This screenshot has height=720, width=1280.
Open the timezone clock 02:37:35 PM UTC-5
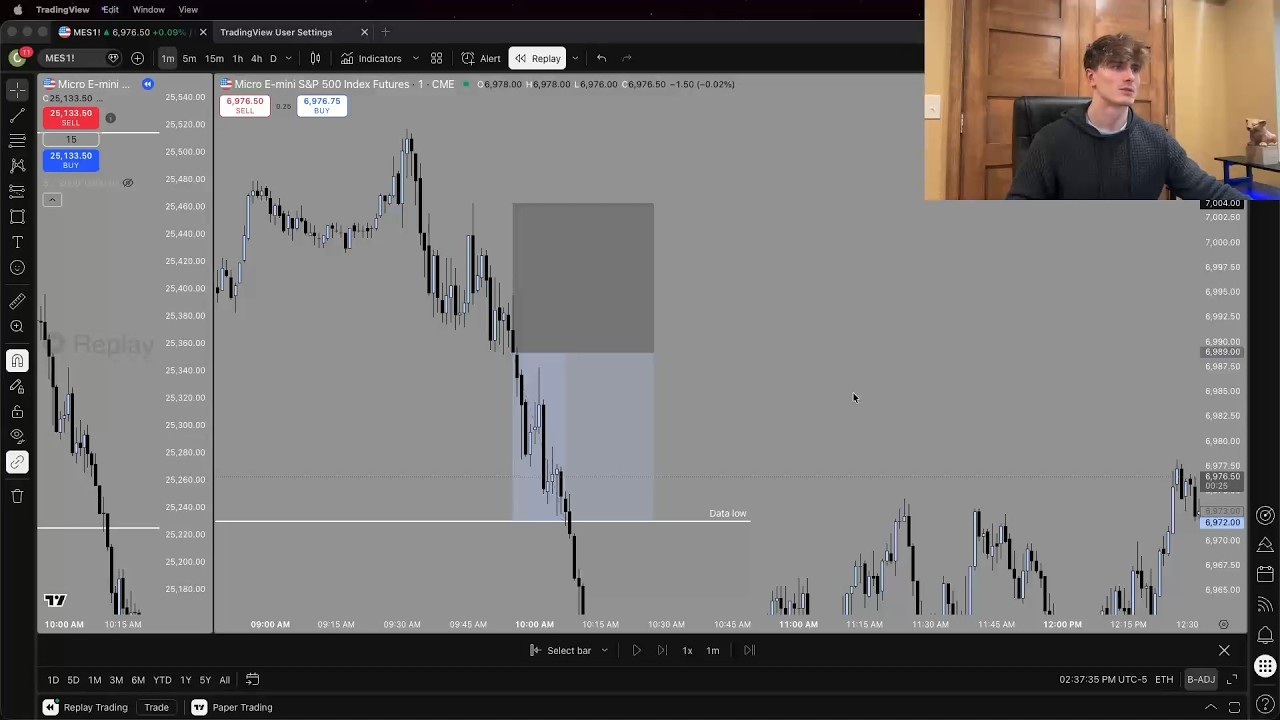[1103, 680]
